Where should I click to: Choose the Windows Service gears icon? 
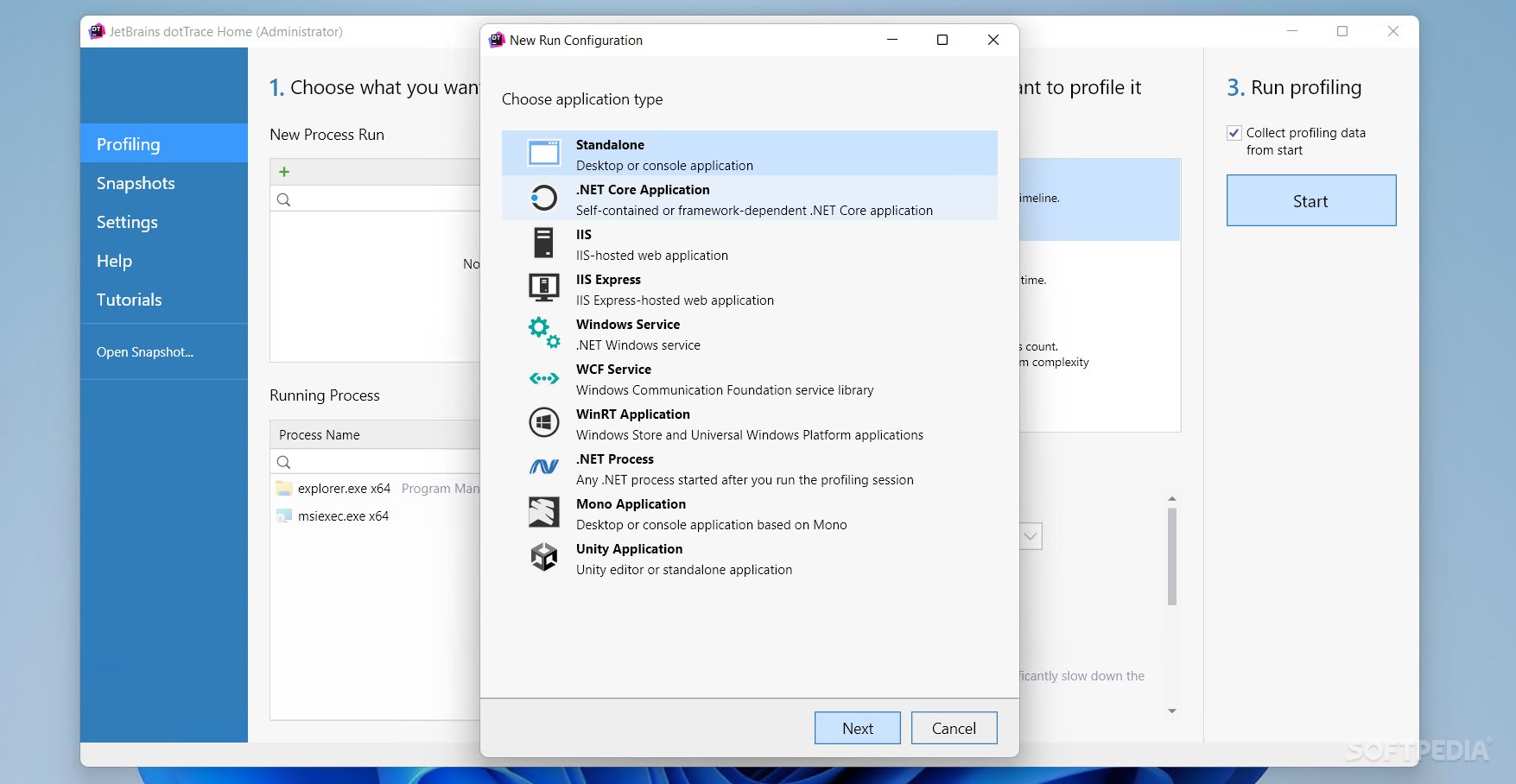(x=544, y=332)
